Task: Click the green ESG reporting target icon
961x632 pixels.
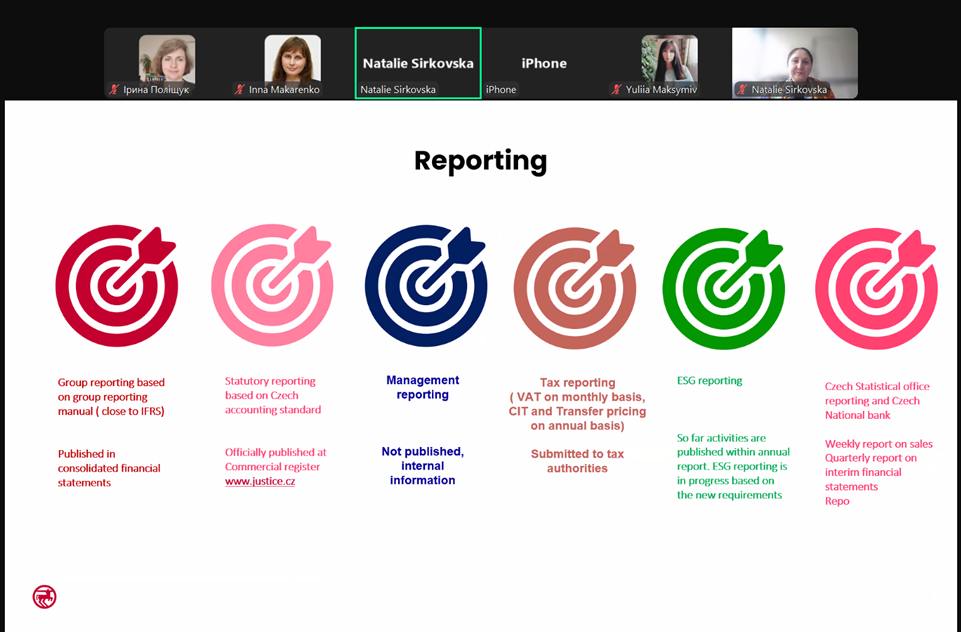Action: 724,288
